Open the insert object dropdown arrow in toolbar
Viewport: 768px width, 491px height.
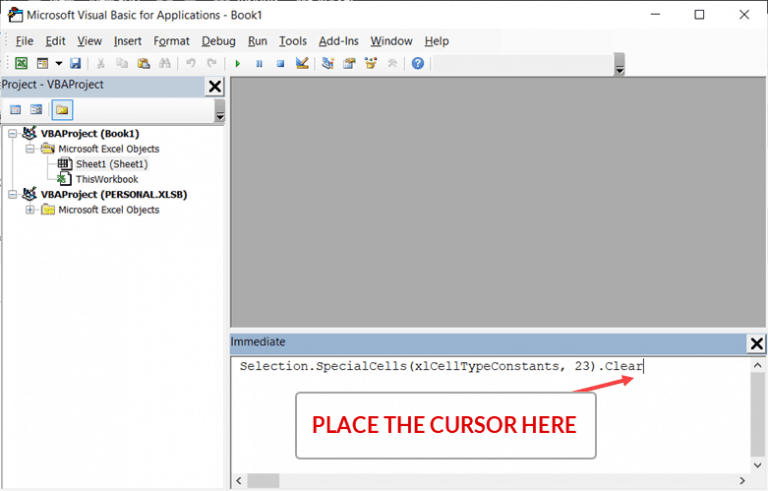(x=57, y=63)
